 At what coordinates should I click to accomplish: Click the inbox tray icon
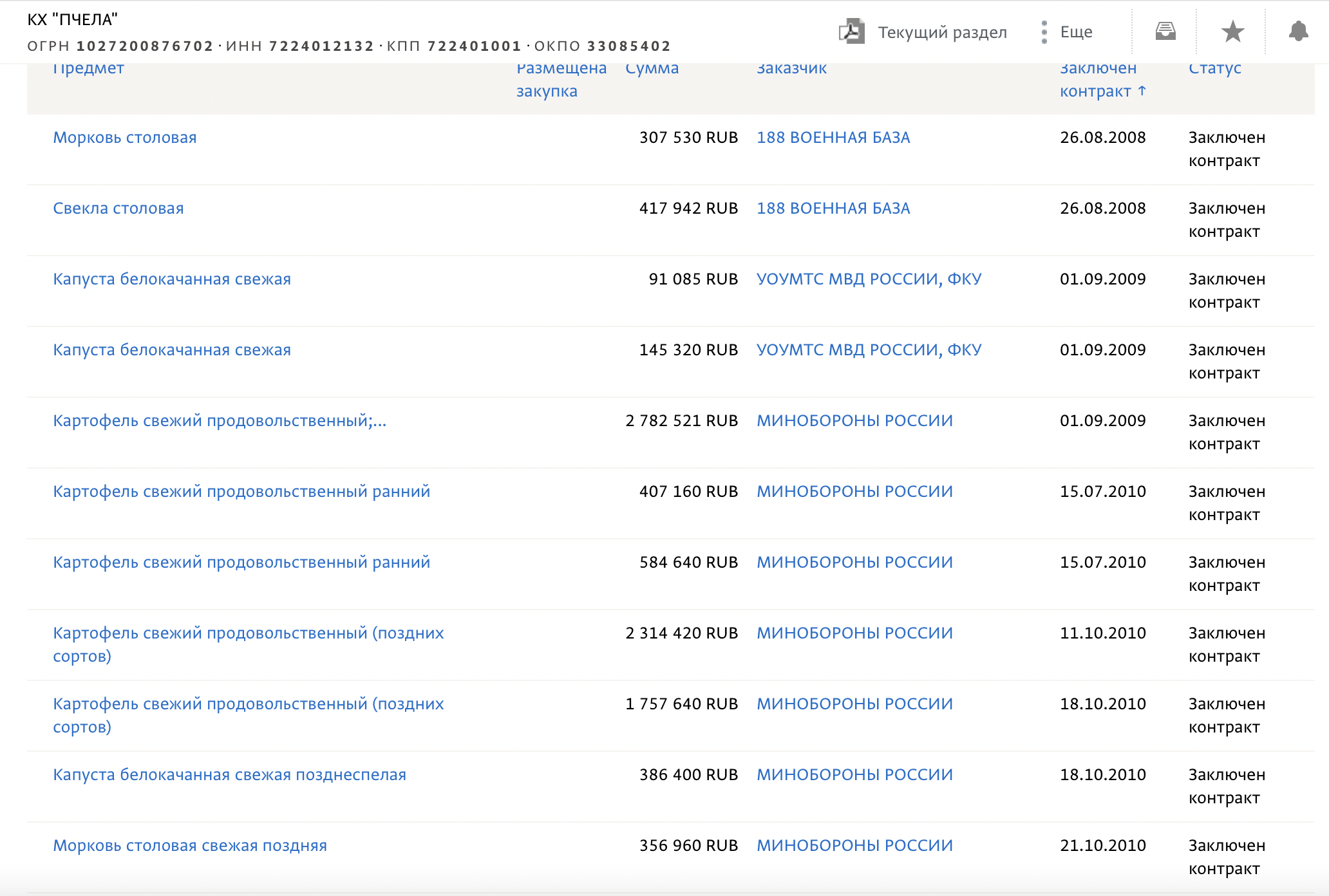click(1165, 32)
